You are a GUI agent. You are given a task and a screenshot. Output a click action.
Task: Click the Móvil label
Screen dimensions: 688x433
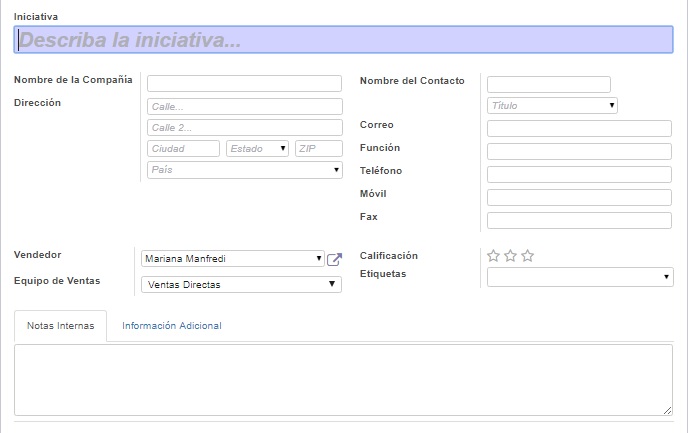(373, 193)
